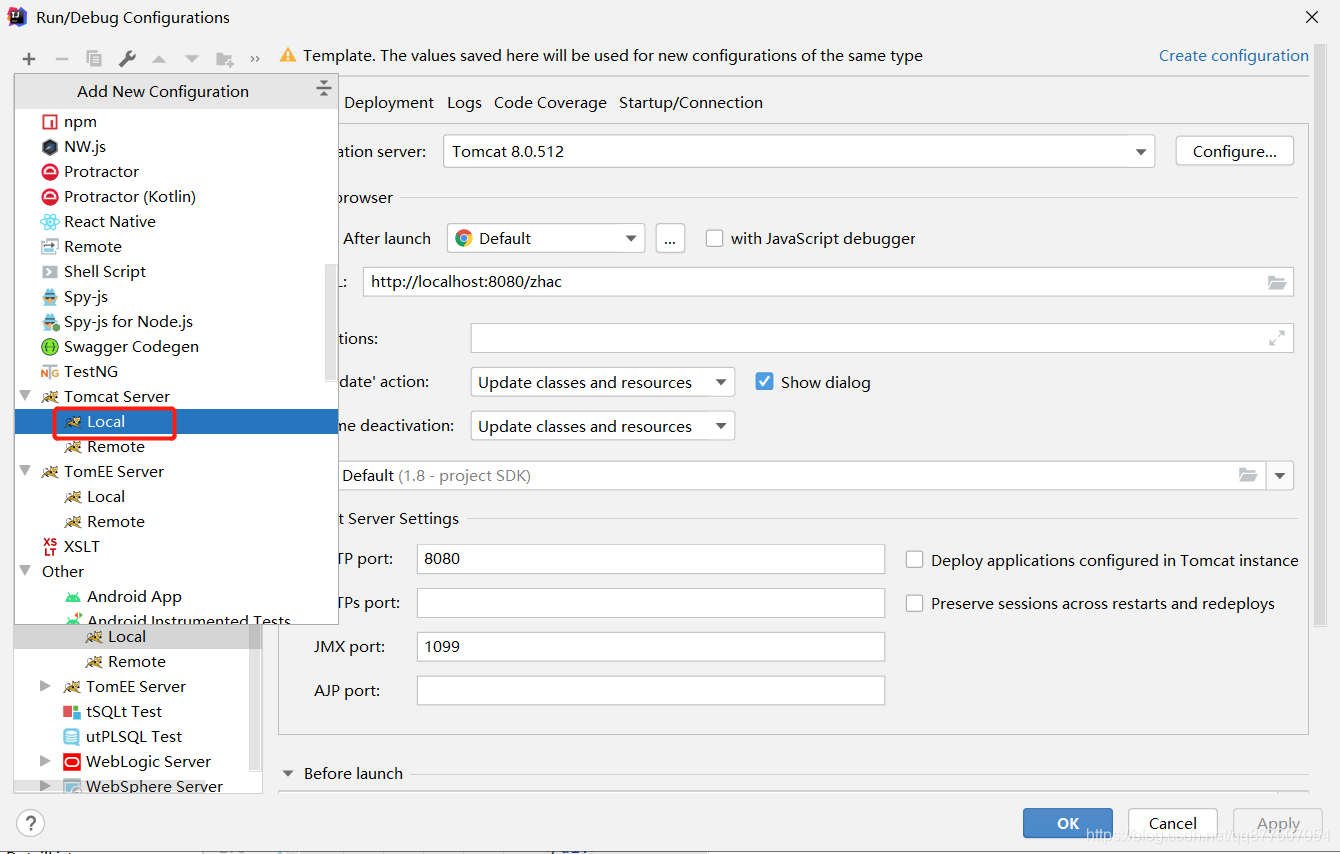This screenshot has height=854, width=1340.
Task: Click the Configure... button
Action: [1234, 152]
